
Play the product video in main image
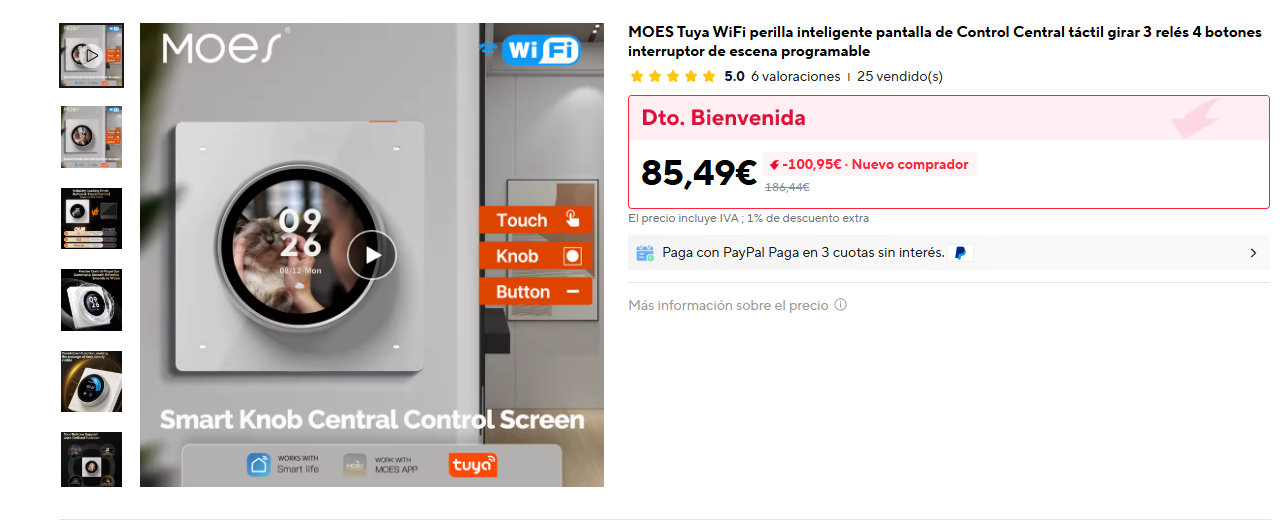click(x=372, y=255)
